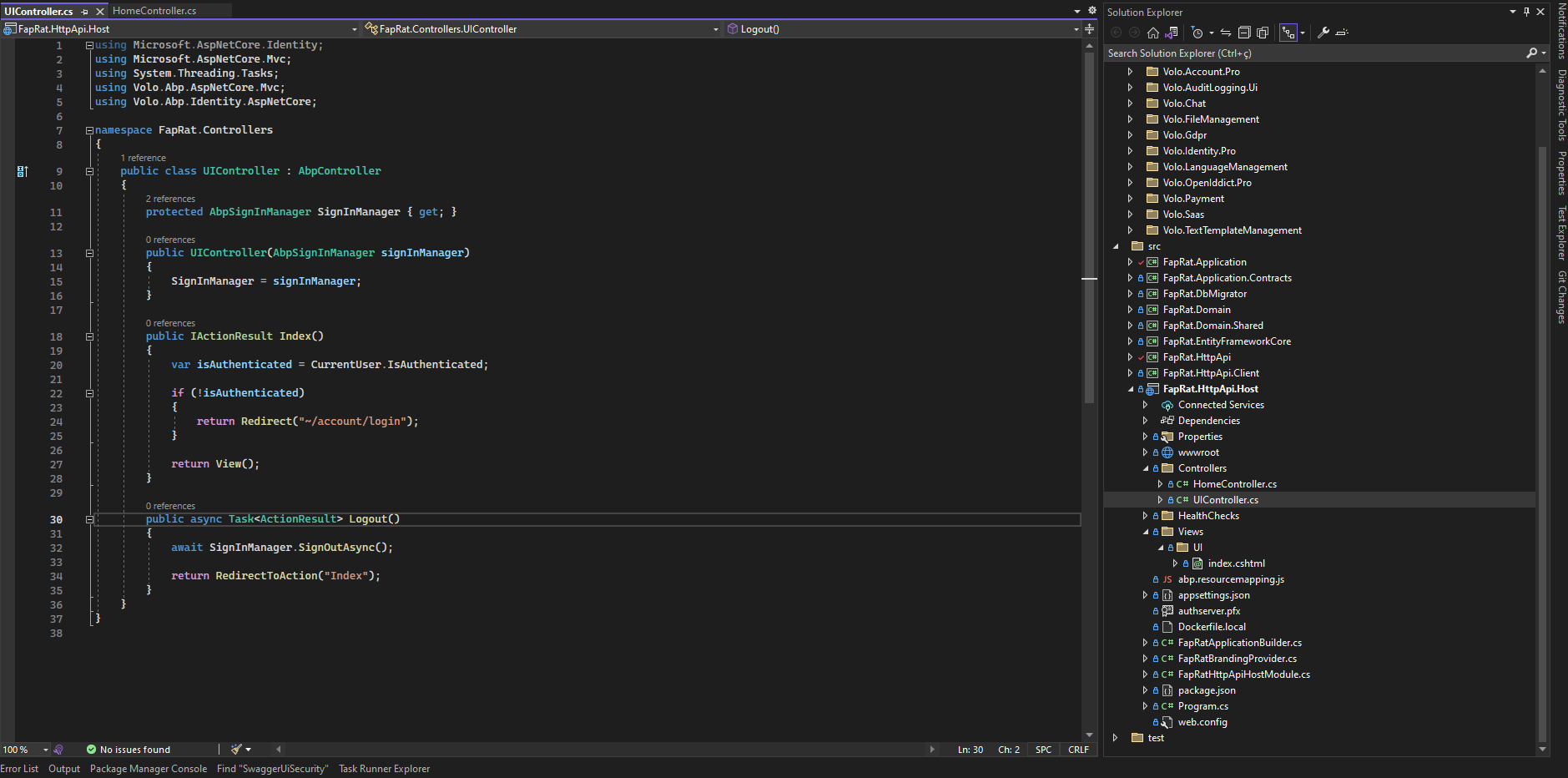
Task: Expand the FapRat.Application project node
Action: pyautogui.click(x=1130, y=262)
